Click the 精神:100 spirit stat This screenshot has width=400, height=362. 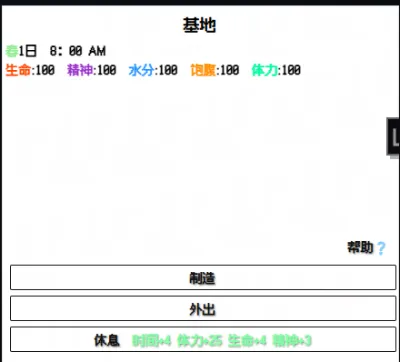(x=92, y=70)
